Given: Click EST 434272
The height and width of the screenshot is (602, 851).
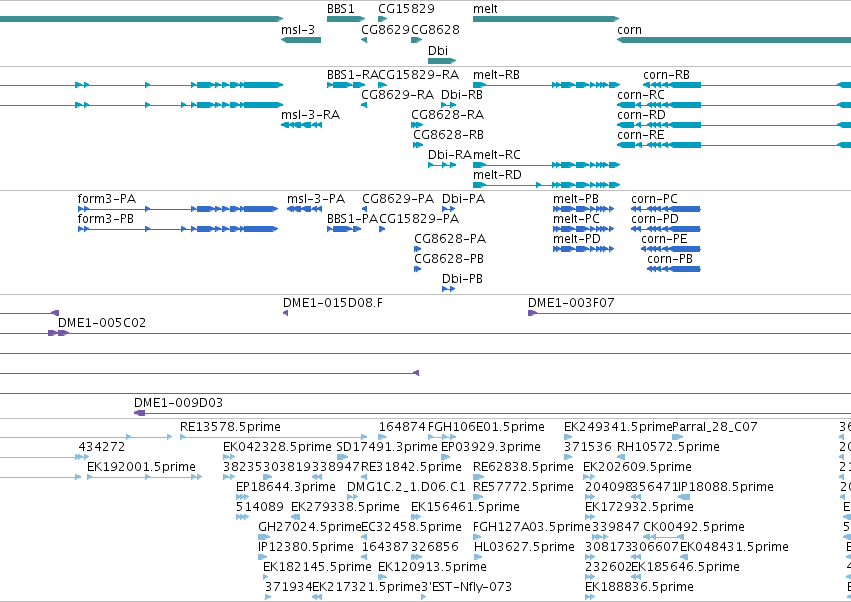Looking at the screenshot, I should [101, 447].
